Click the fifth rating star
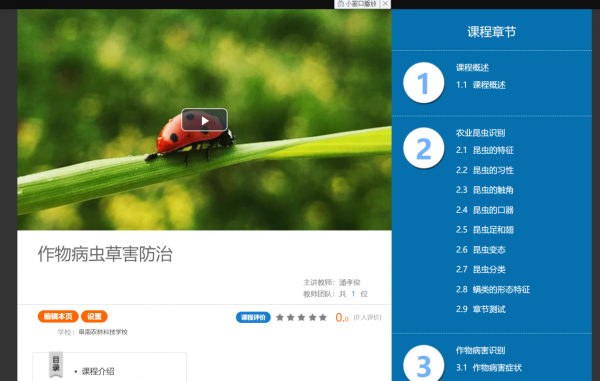Viewport: 600px width, 381px height. (x=323, y=318)
